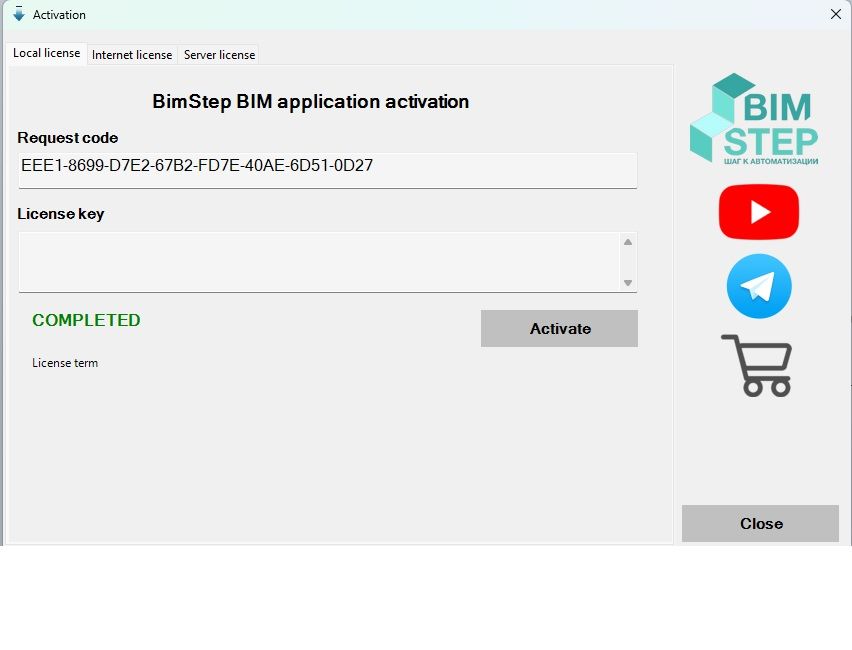Click the BimStep BIM application activation heading

click(x=311, y=102)
